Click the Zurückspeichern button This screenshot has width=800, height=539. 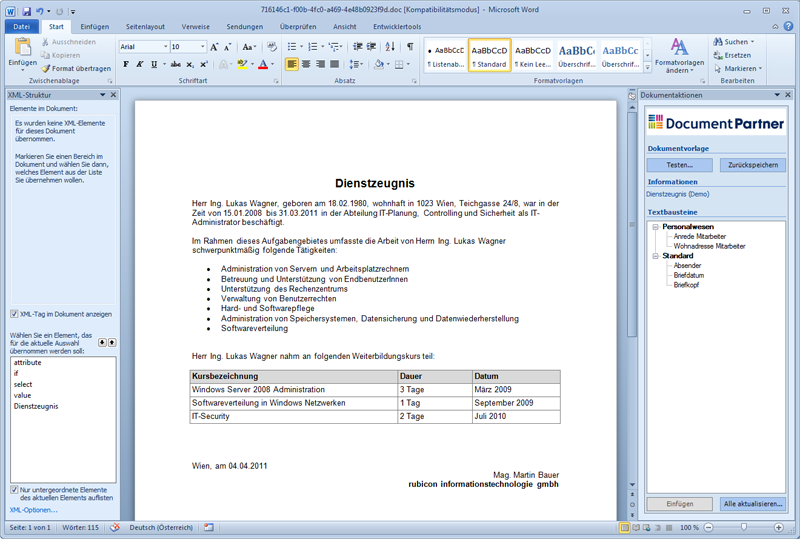(752, 165)
